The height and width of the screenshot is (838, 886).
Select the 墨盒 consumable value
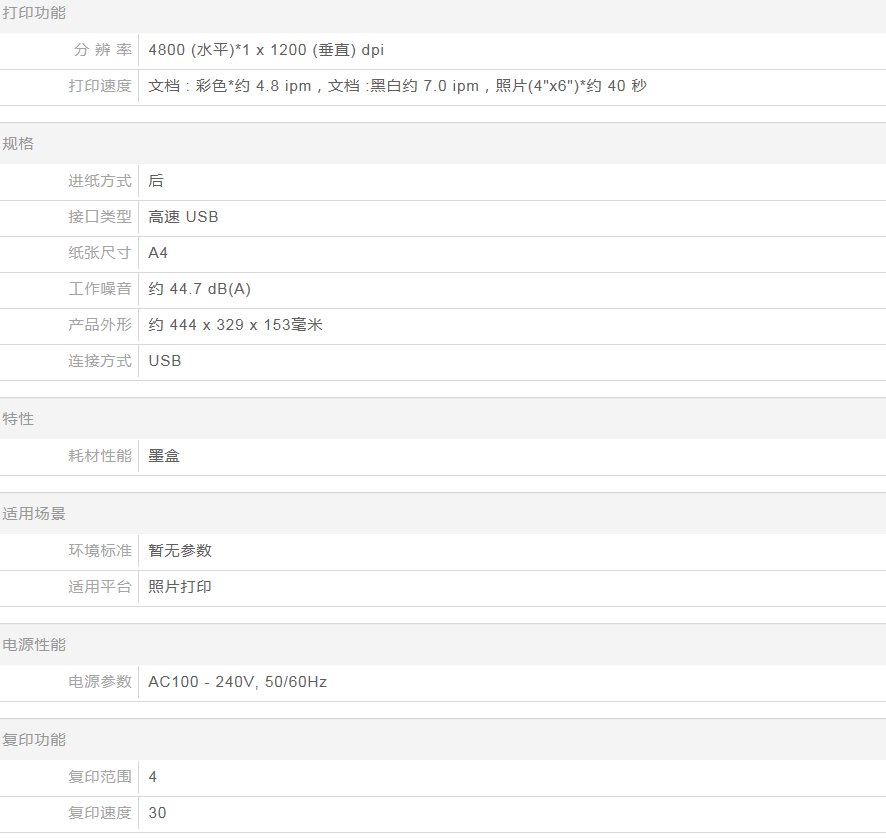164,456
